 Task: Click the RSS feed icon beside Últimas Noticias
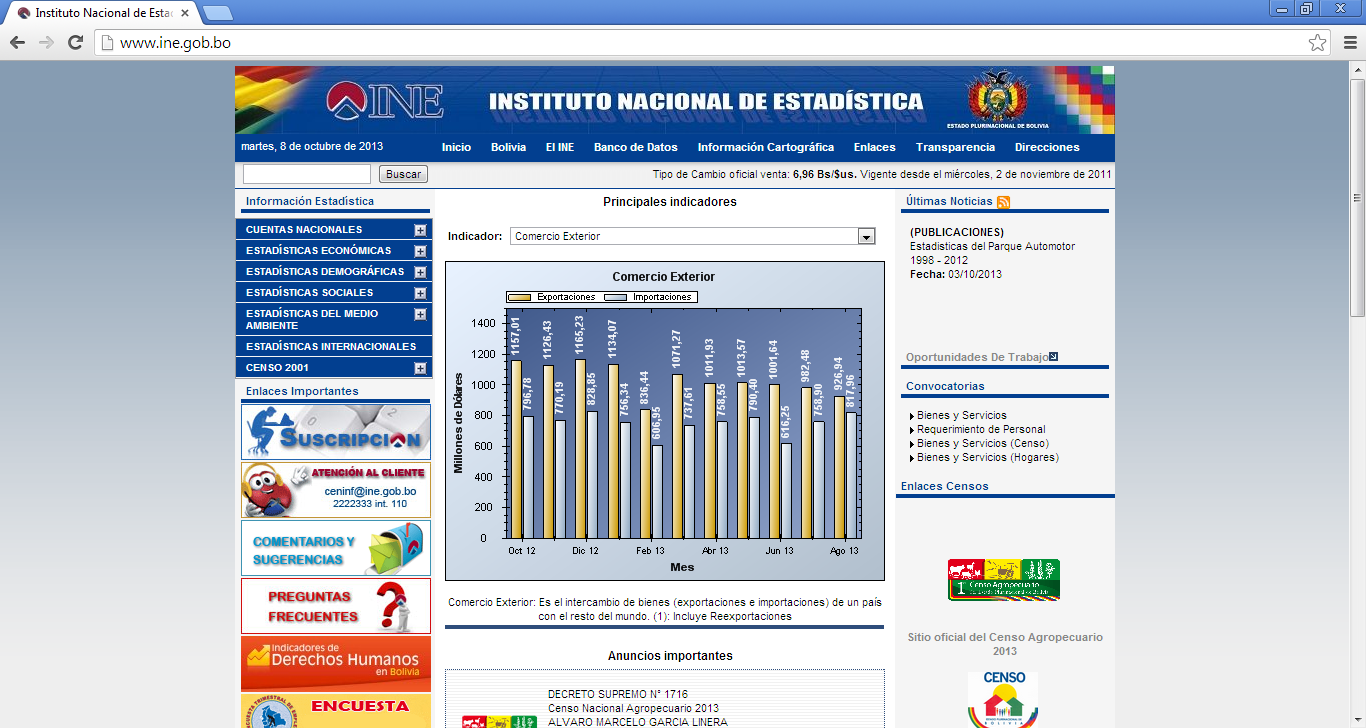point(1003,202)
